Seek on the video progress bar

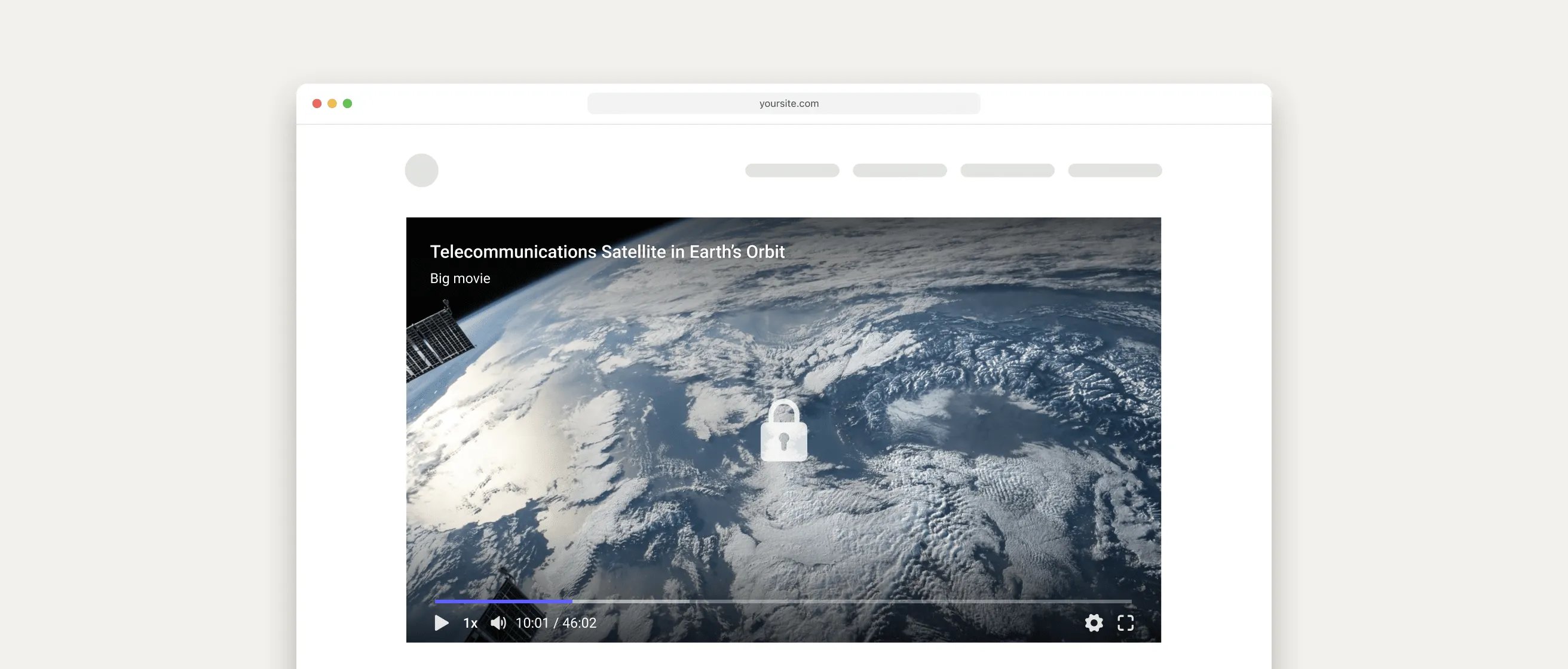(x=852, y=602)
